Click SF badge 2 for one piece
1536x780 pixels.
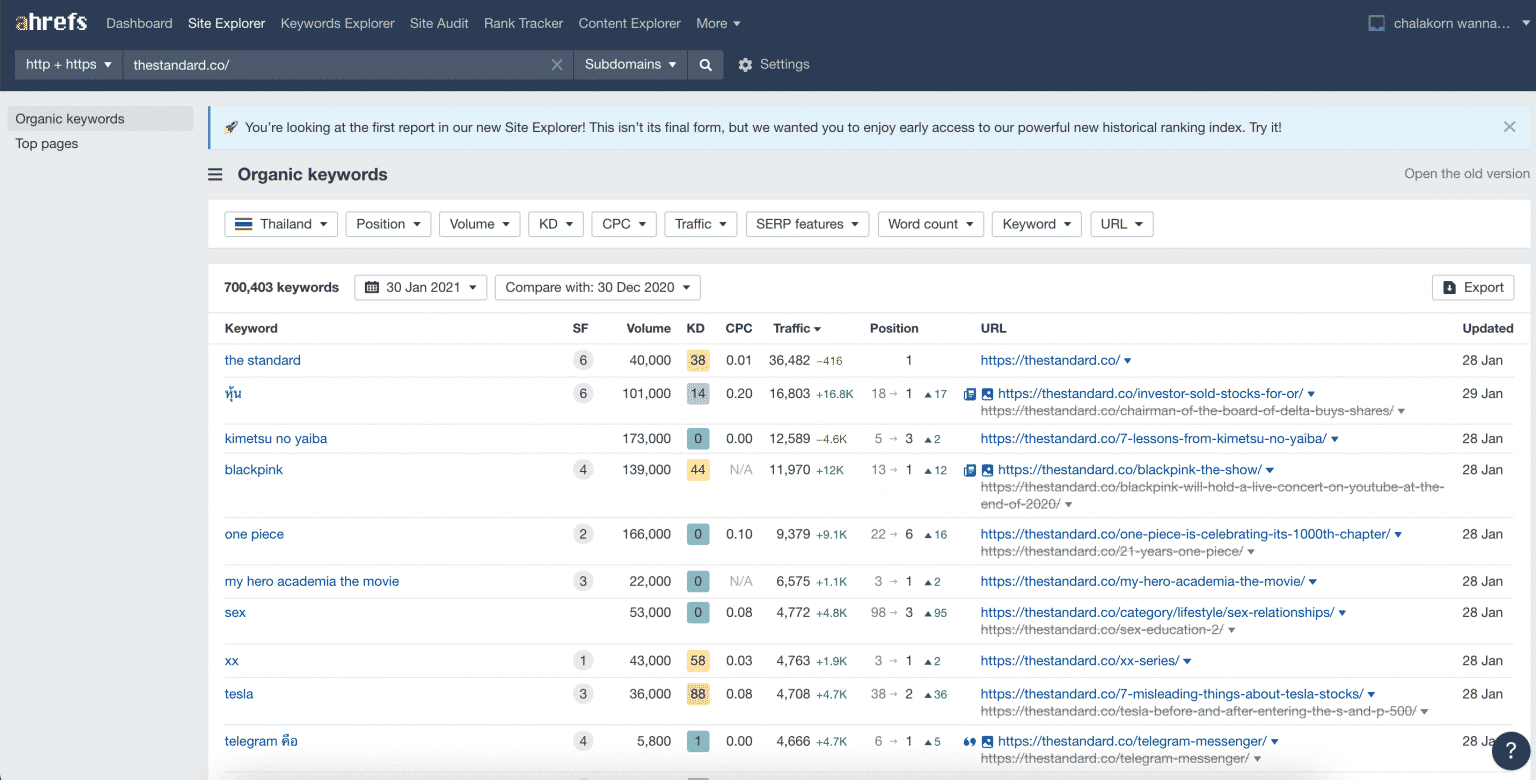click(x=583, y=534)
